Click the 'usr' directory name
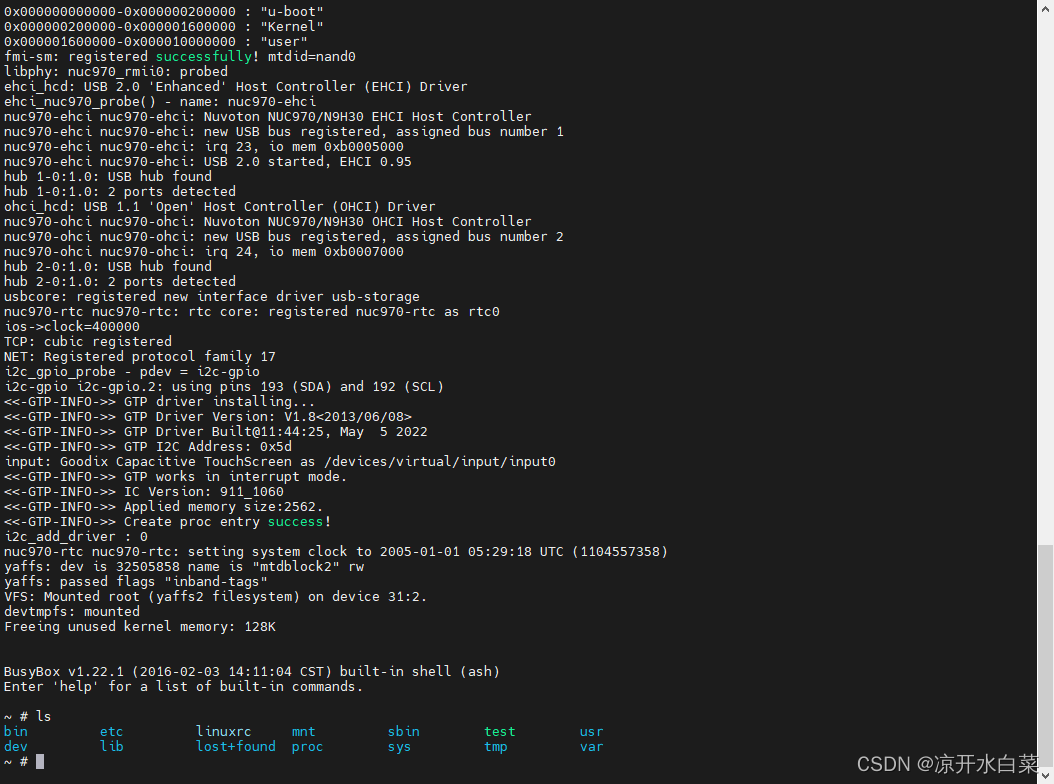 [592, 731]
